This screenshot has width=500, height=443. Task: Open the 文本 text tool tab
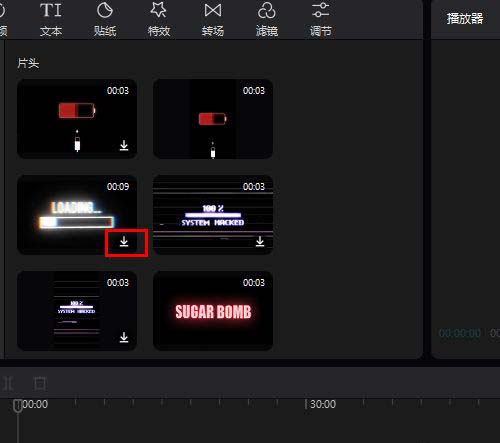51,19
